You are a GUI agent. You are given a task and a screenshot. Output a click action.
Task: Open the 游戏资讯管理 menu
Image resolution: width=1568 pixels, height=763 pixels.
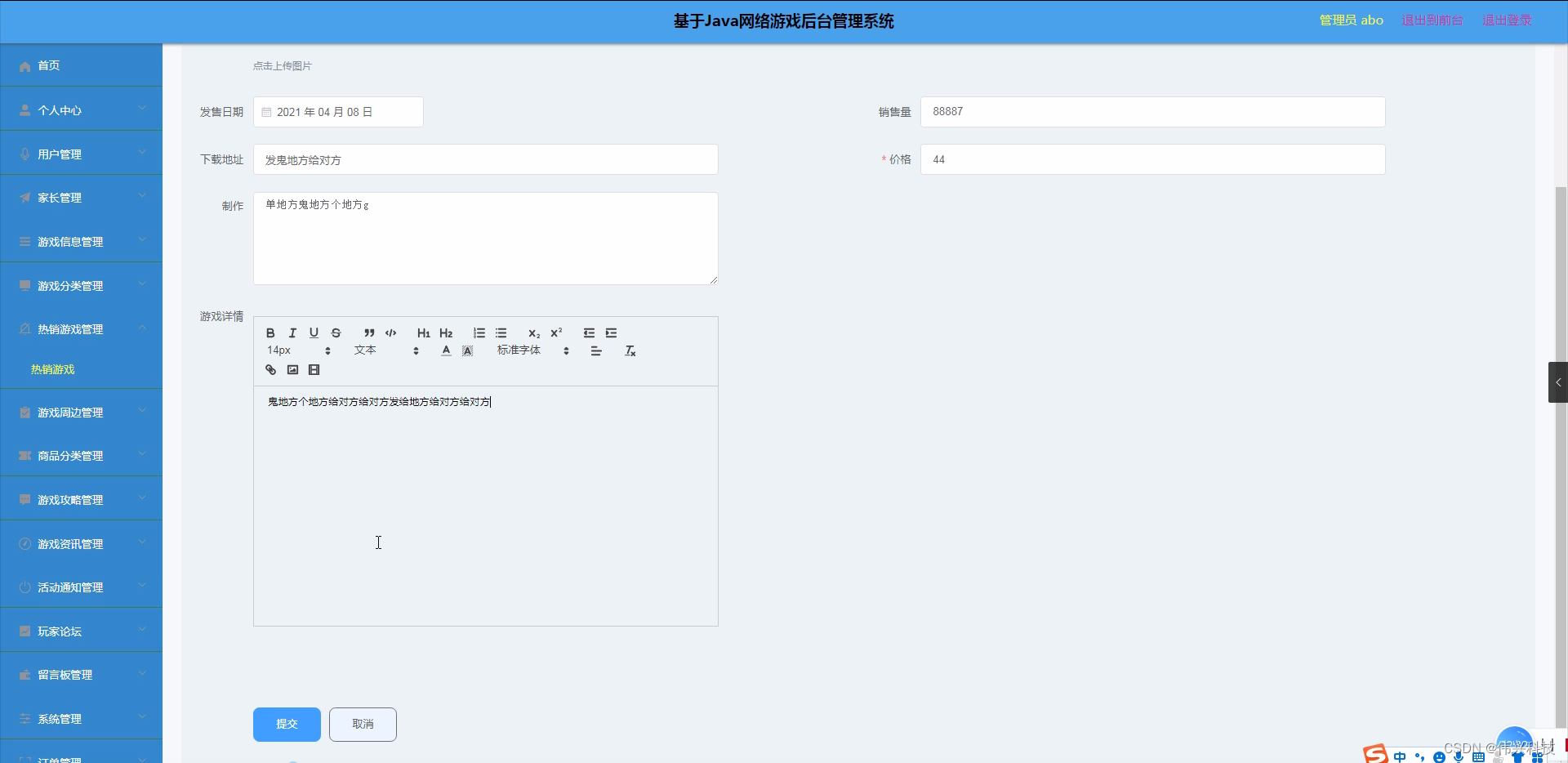[x=82, y=544]
